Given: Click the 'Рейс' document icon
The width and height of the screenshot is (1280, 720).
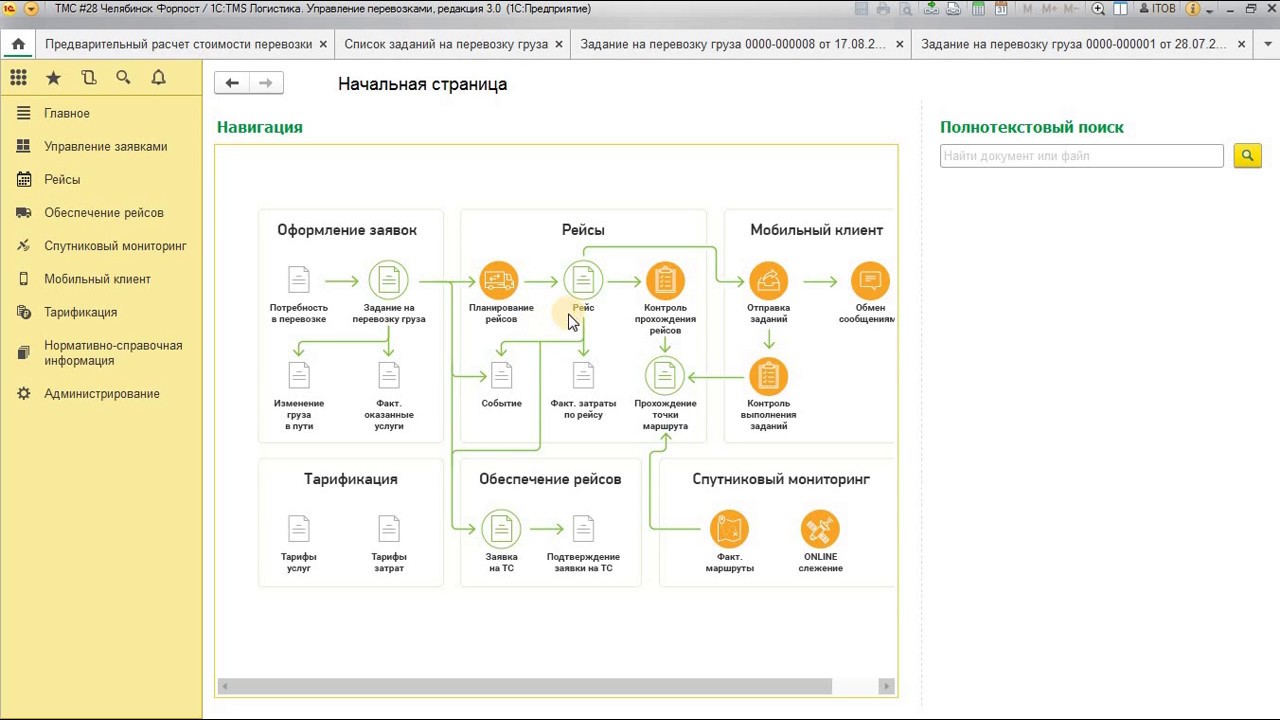Looking at the screenshot, I should click(583, 281).
